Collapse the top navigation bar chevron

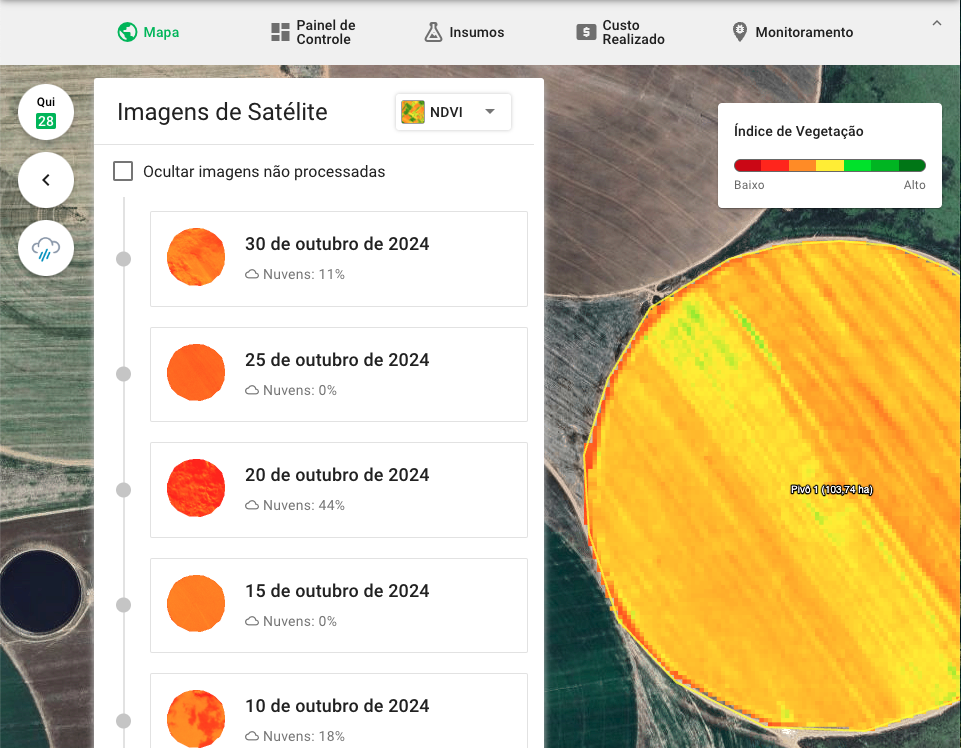937,24
